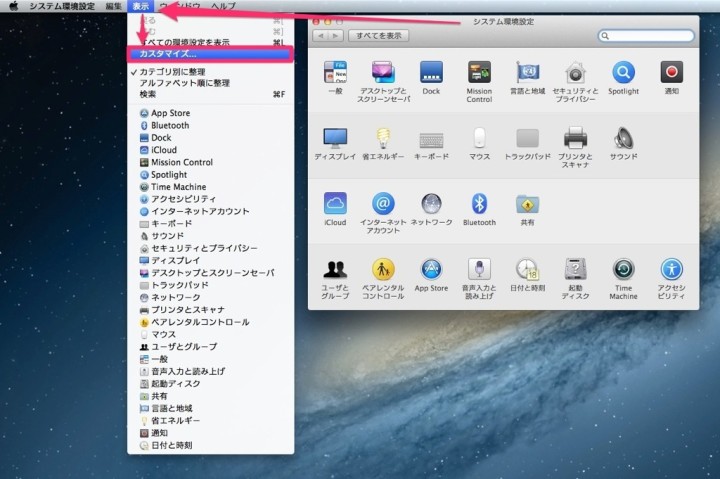Open 起動ディスク icon in preferences window
Viewport: 720px width, 479px height.
pos(575,269)
